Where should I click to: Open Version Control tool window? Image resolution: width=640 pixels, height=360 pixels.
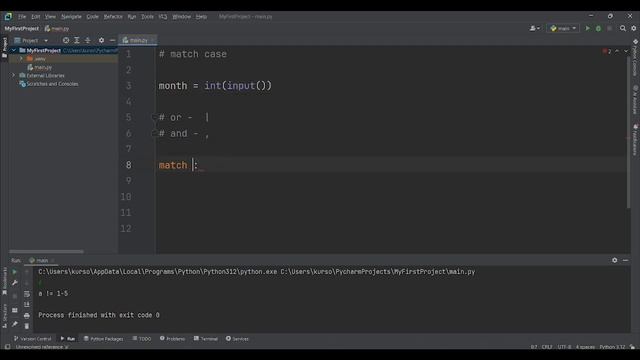click(x=32, y=339)
